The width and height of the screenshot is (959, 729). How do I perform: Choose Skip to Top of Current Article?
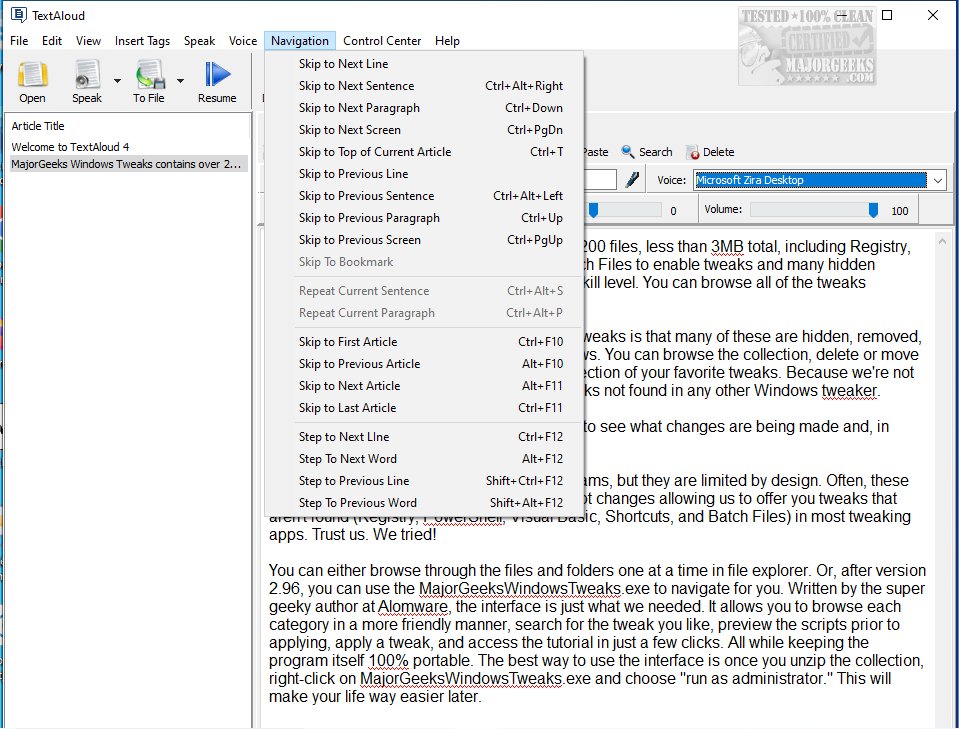point(424,152)
